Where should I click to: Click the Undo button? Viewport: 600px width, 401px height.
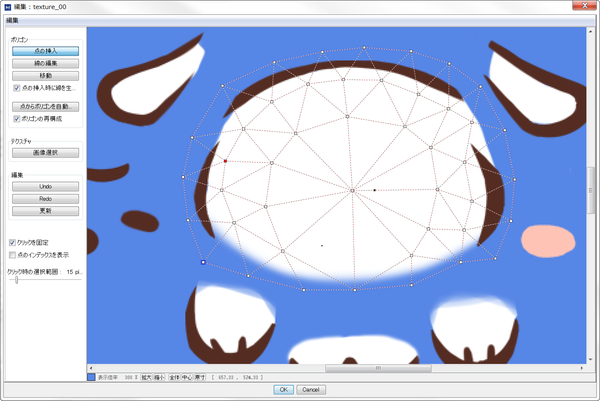coord(46,186)
